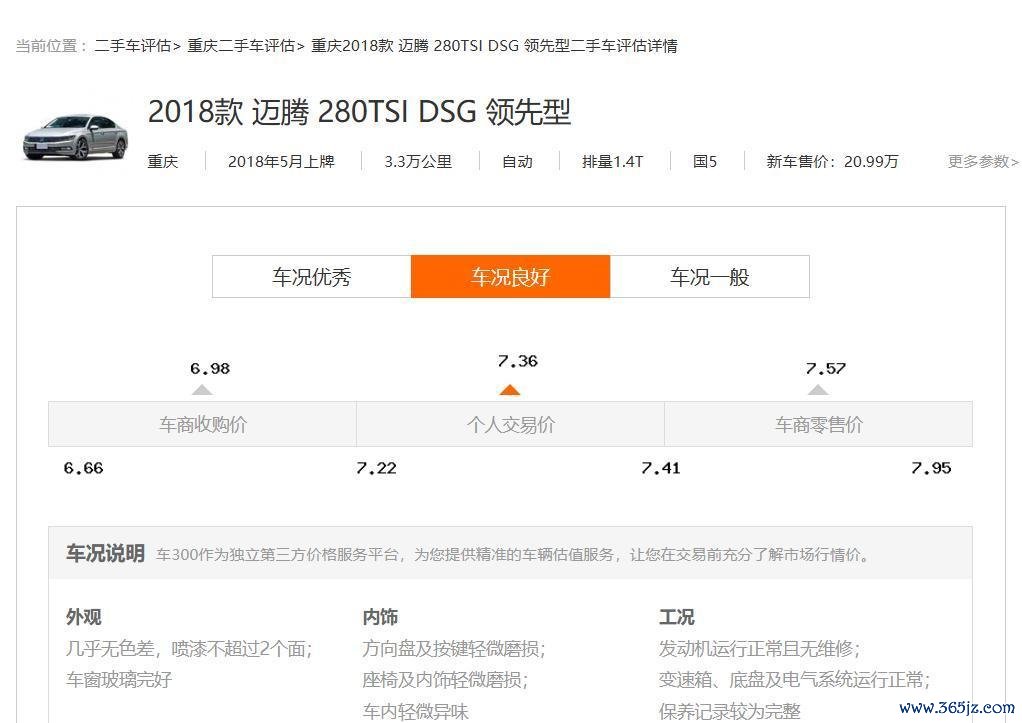This screenshot has height=723, width=1022.
Task: Click the 车商收购价 price segment
Action: [x=203, y=424]
